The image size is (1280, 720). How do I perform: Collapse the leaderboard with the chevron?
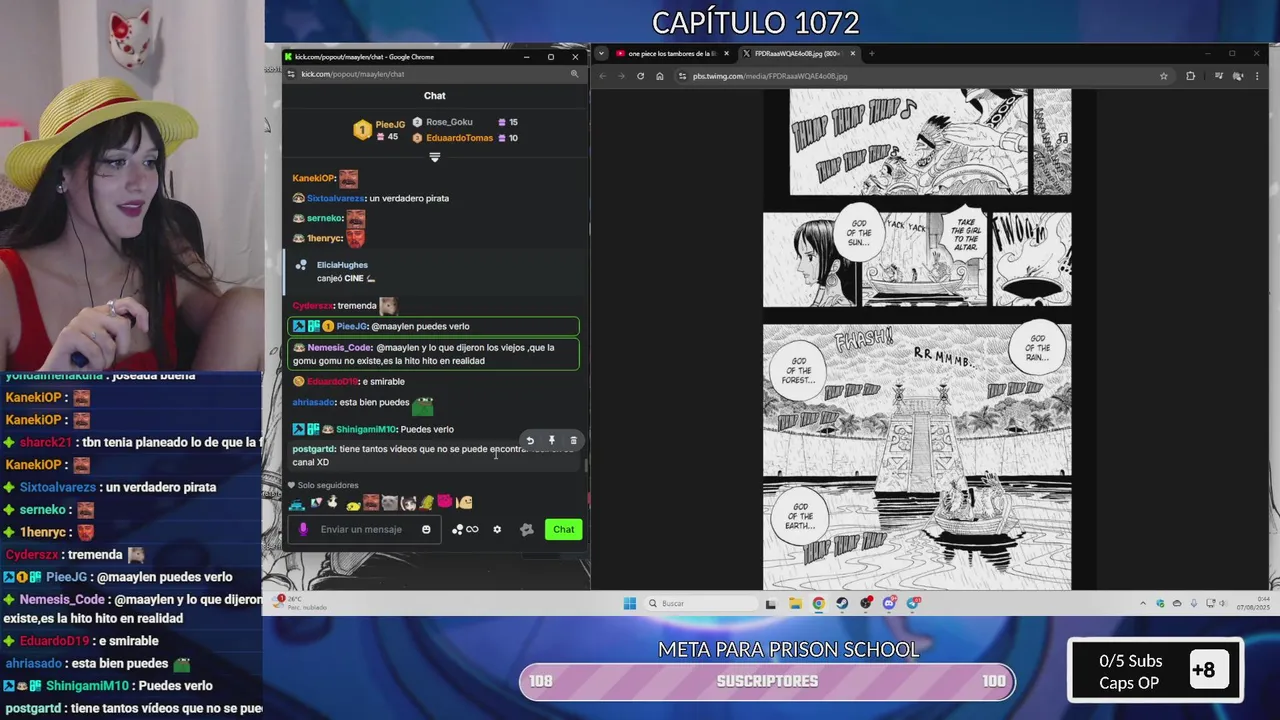click(434, 157)
